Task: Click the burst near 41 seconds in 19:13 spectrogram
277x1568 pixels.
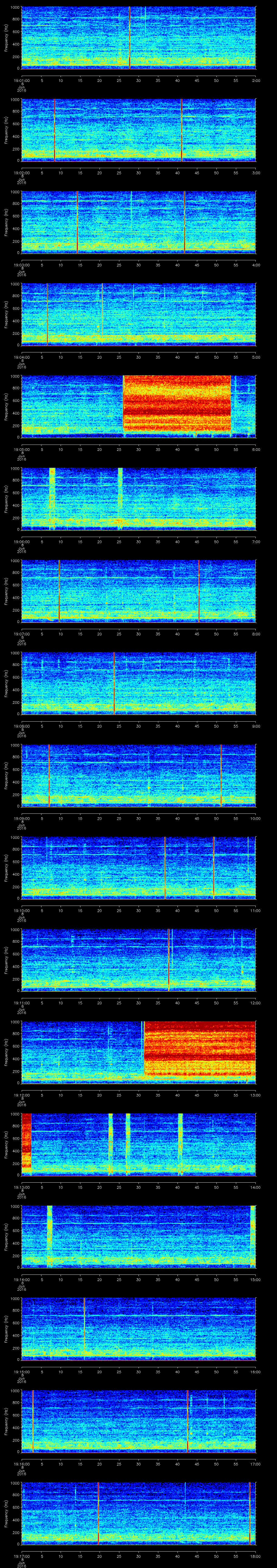Action: [x=180, y=1144]
